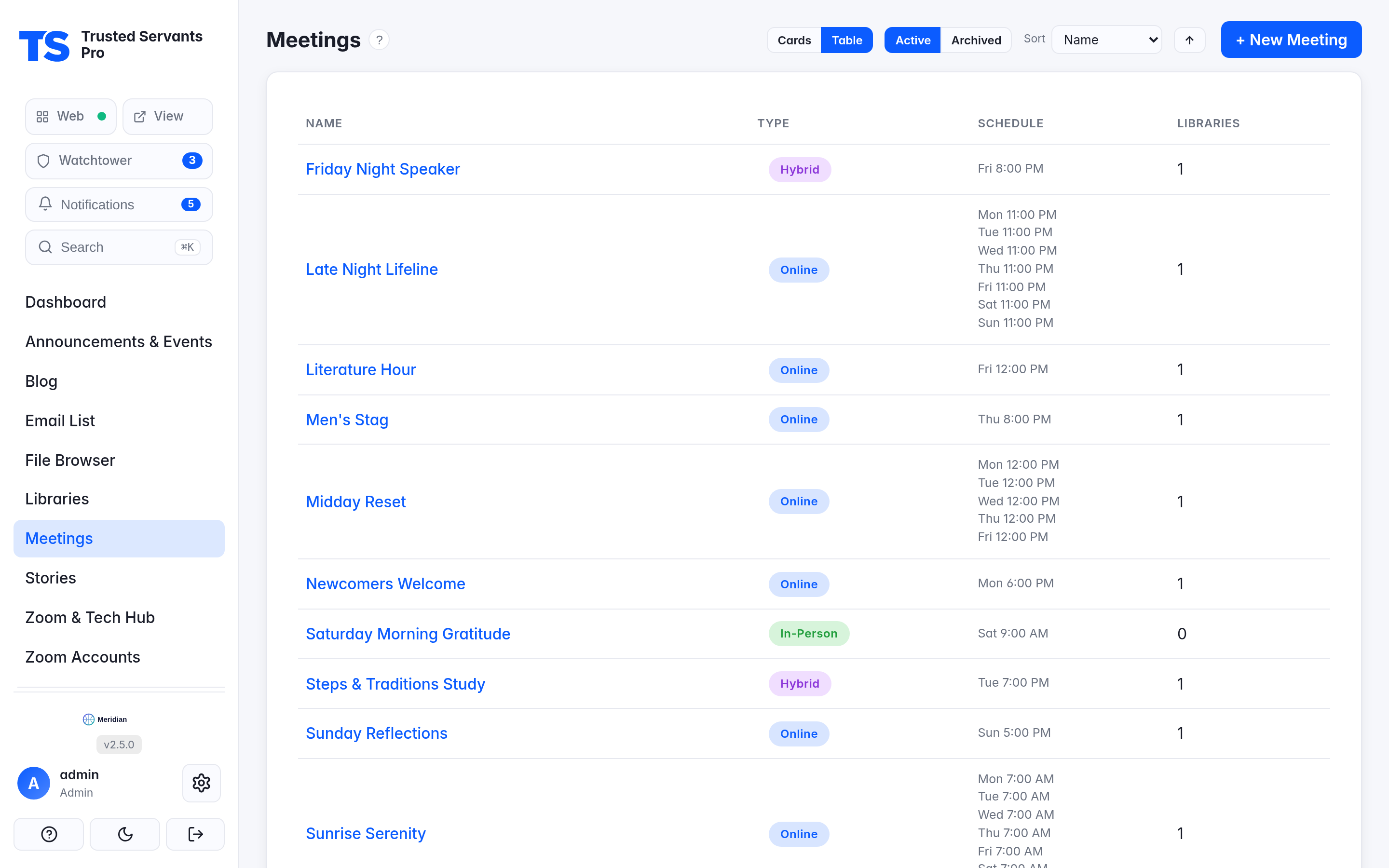Click the NAME column header
Viewport: 1389px width, 868px height.
[x=324, y=123]
